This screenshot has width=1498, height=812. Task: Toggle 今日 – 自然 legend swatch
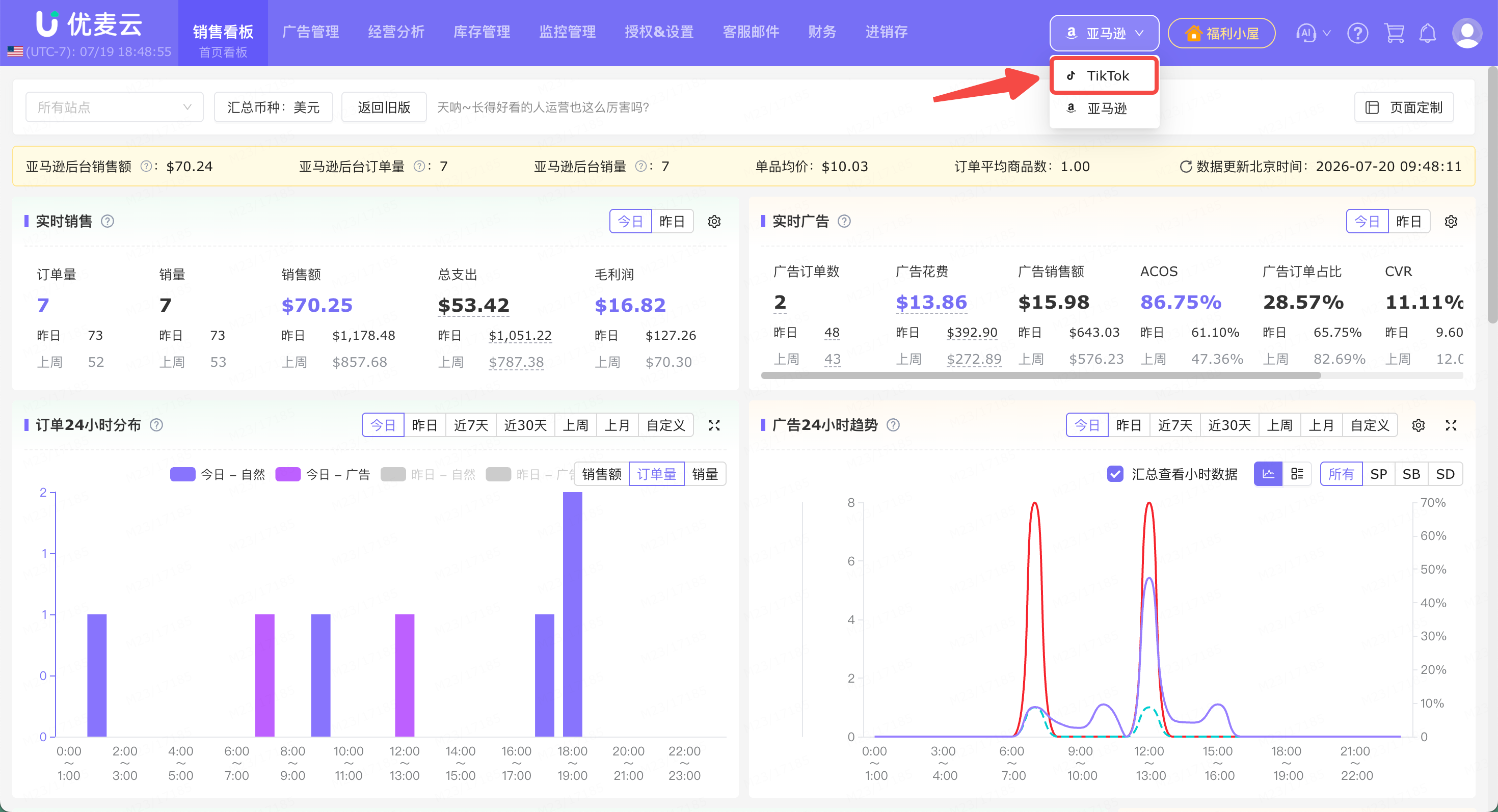tap(182, 474)
